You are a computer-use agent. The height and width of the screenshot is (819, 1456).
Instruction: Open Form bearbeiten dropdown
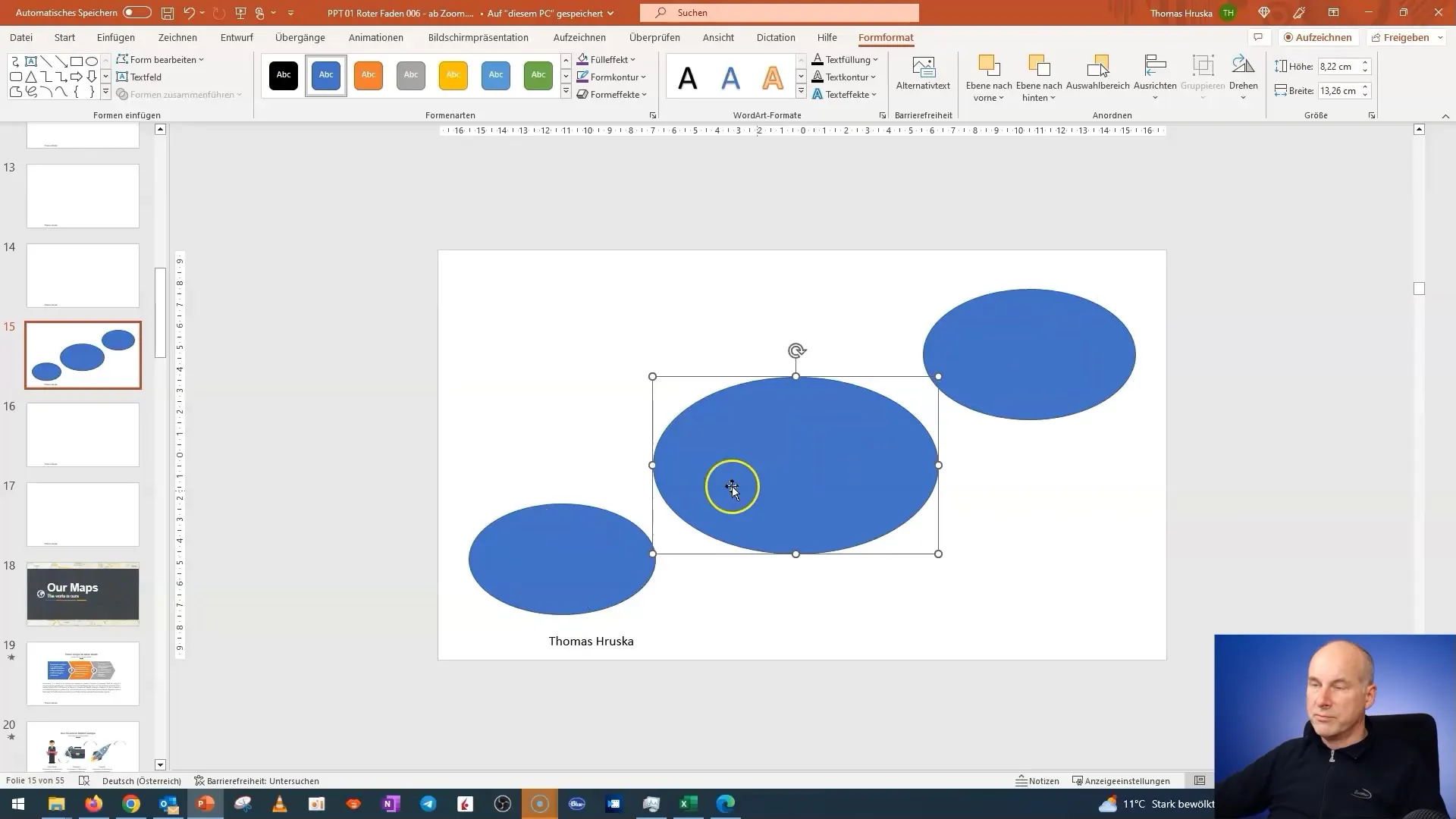point(160,59)
